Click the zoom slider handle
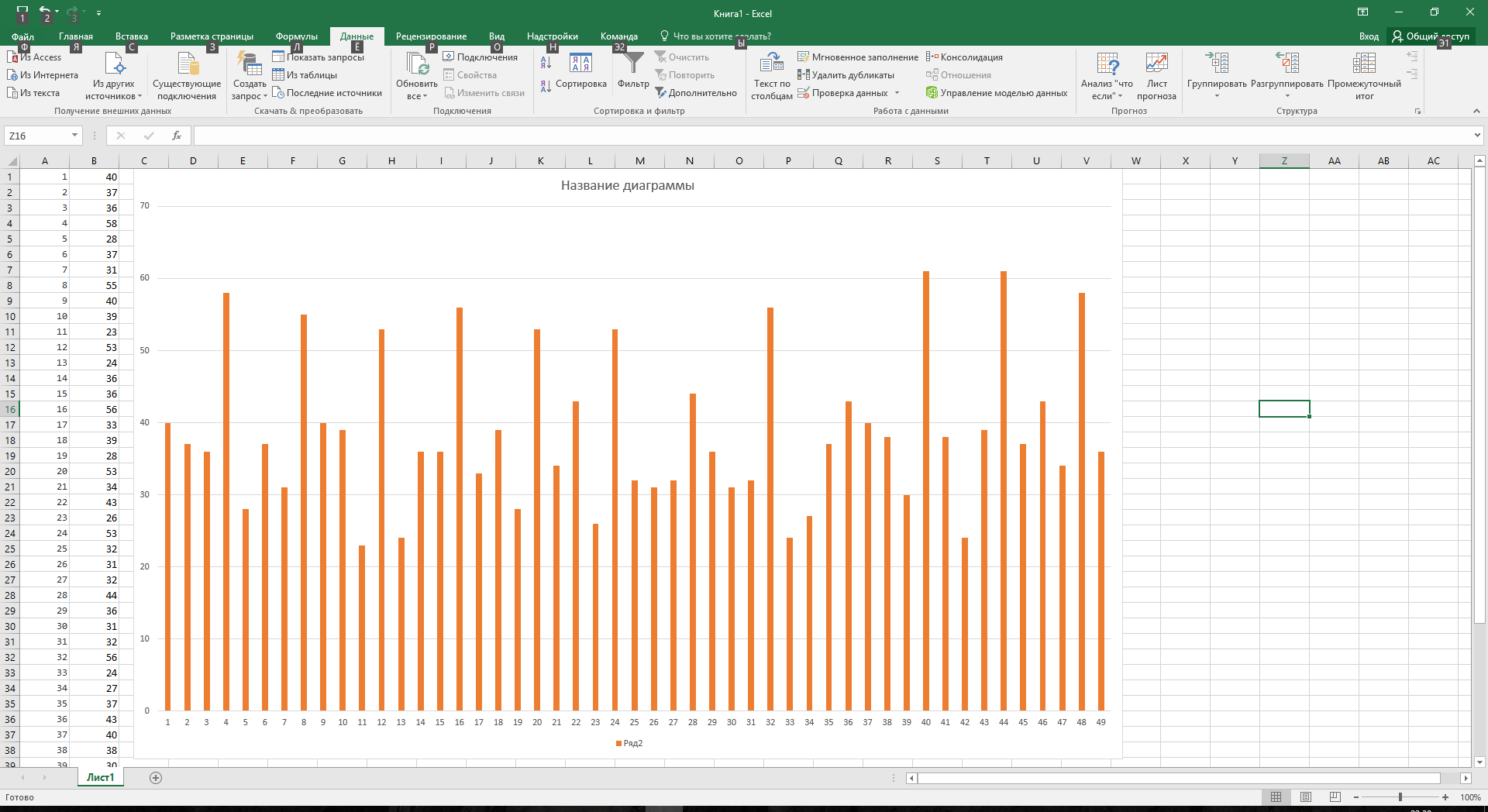 1400,797
